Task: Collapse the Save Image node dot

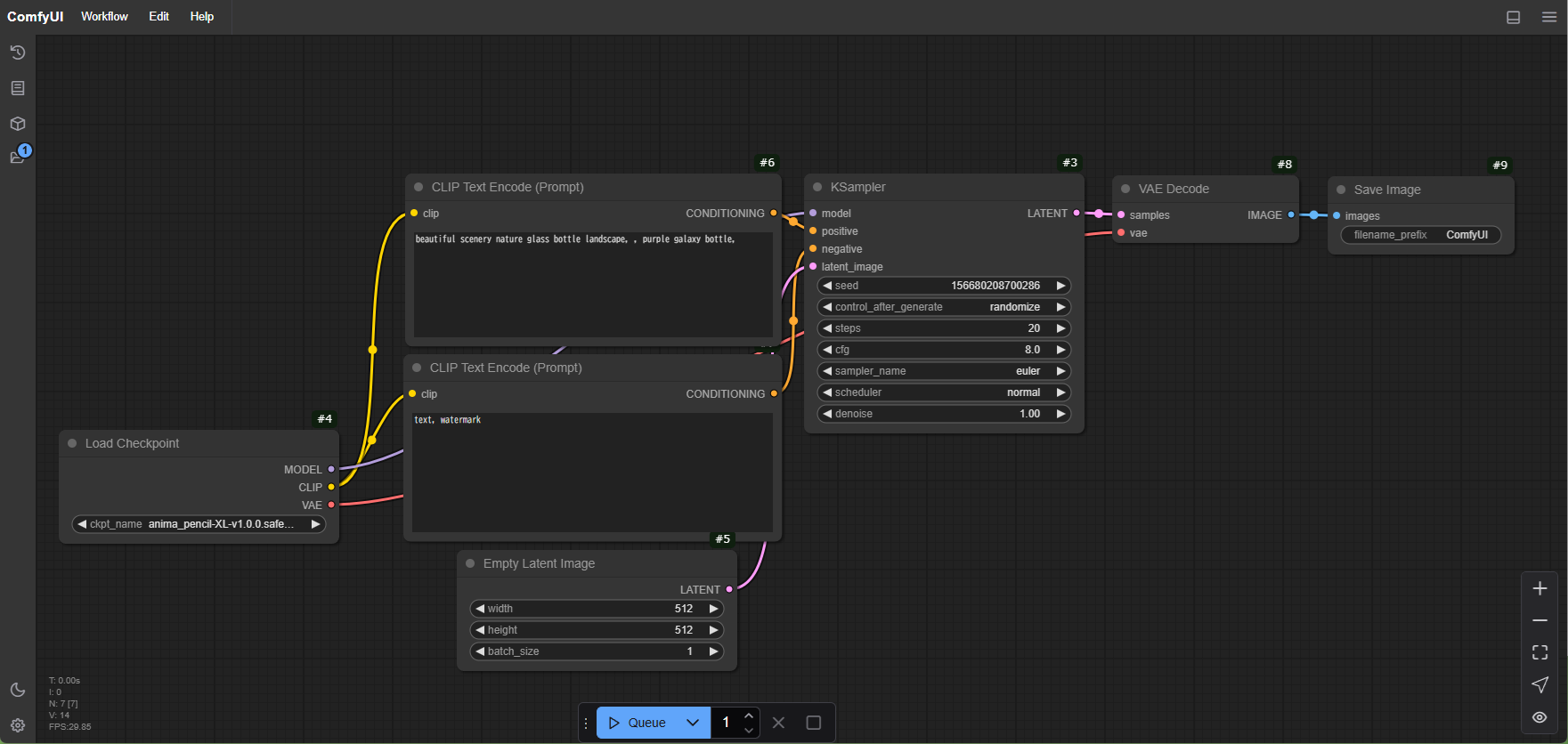Action: pyautogui.click(x=1341, y=190)
